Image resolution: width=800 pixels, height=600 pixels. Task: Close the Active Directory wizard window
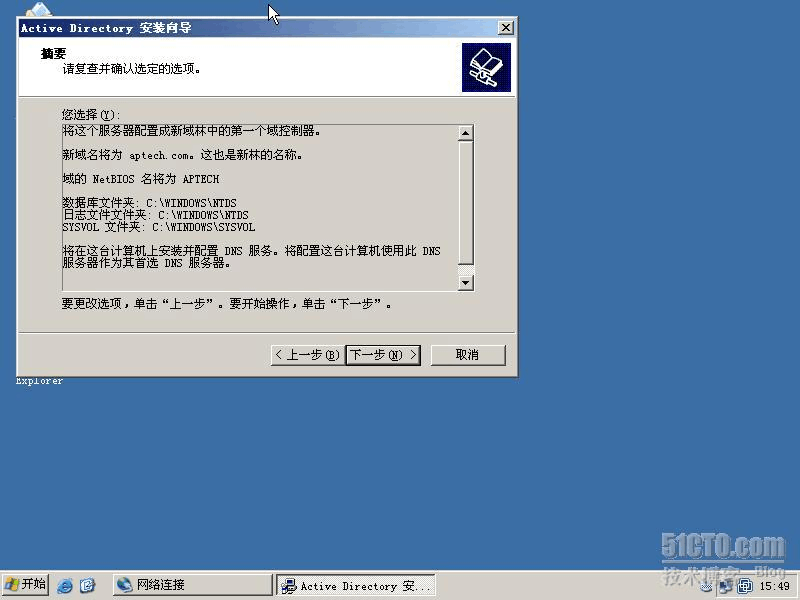(505, 28)
